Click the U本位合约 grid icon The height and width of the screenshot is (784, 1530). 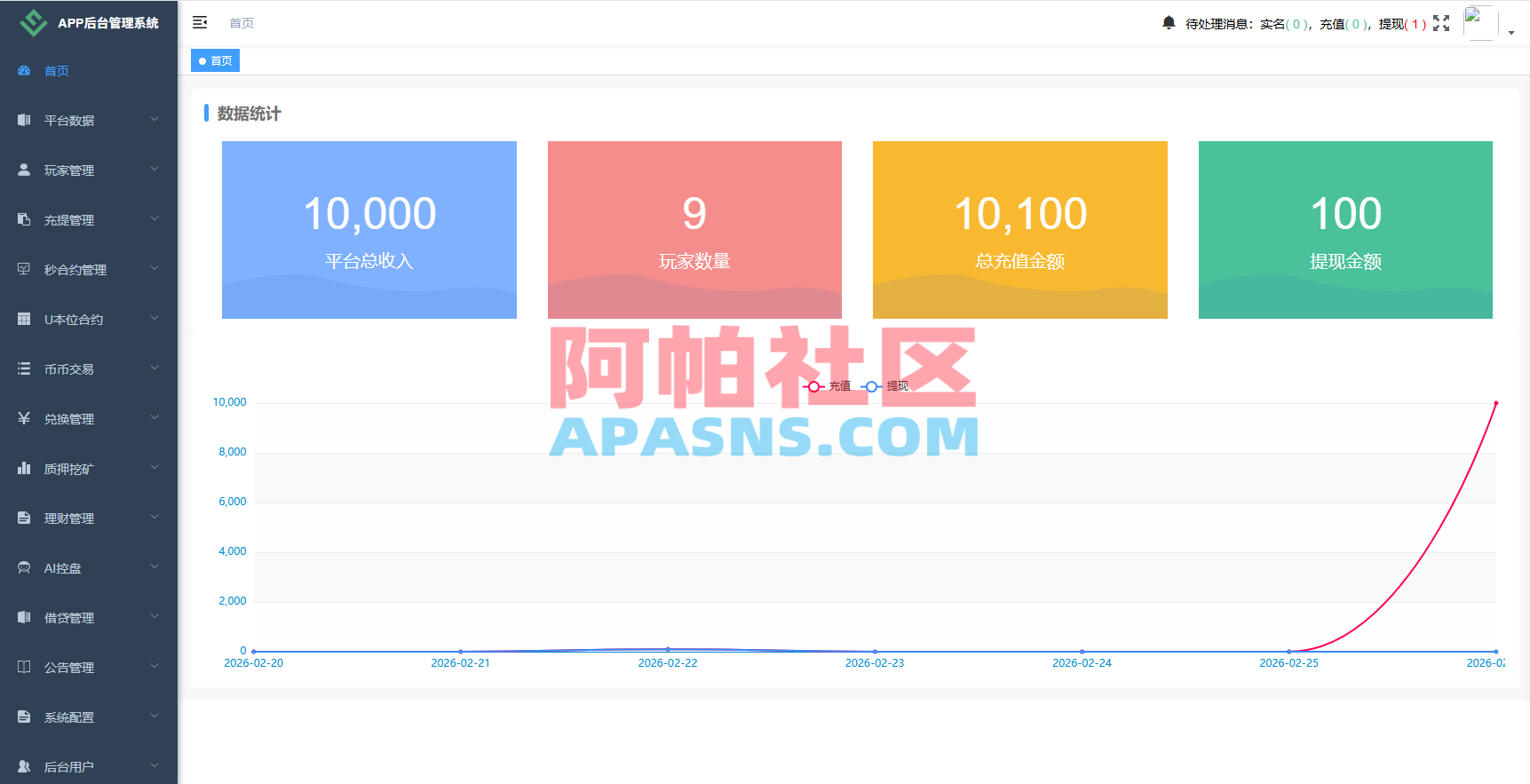(x=24, y=319)
